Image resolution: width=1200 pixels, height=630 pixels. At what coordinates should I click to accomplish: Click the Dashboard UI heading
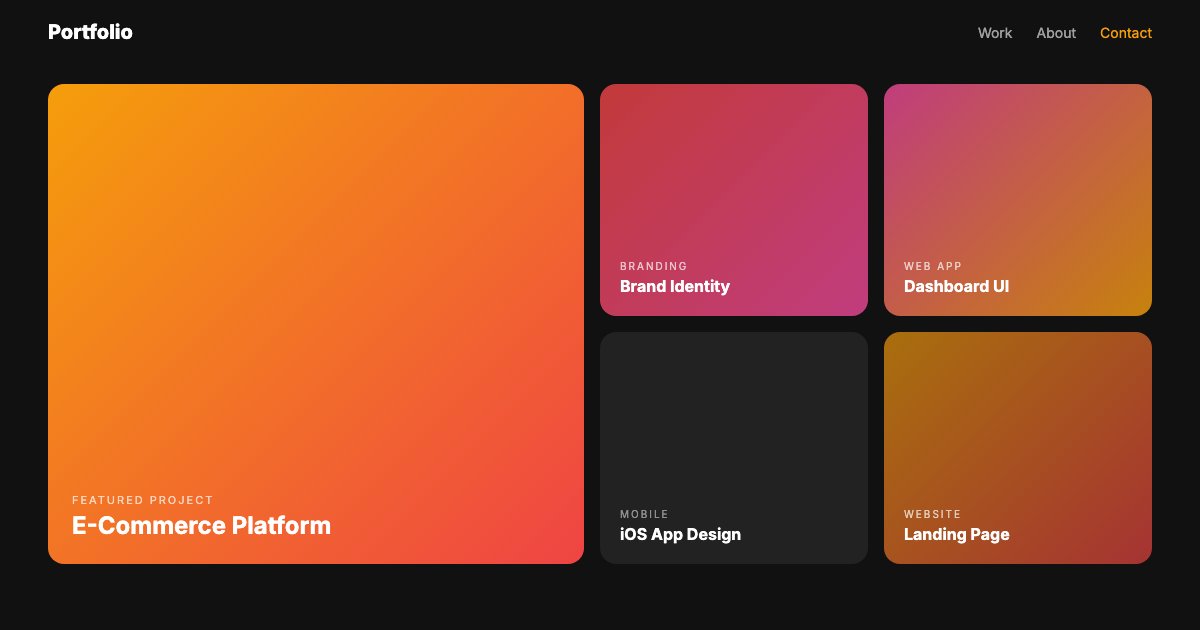[956, 286]
